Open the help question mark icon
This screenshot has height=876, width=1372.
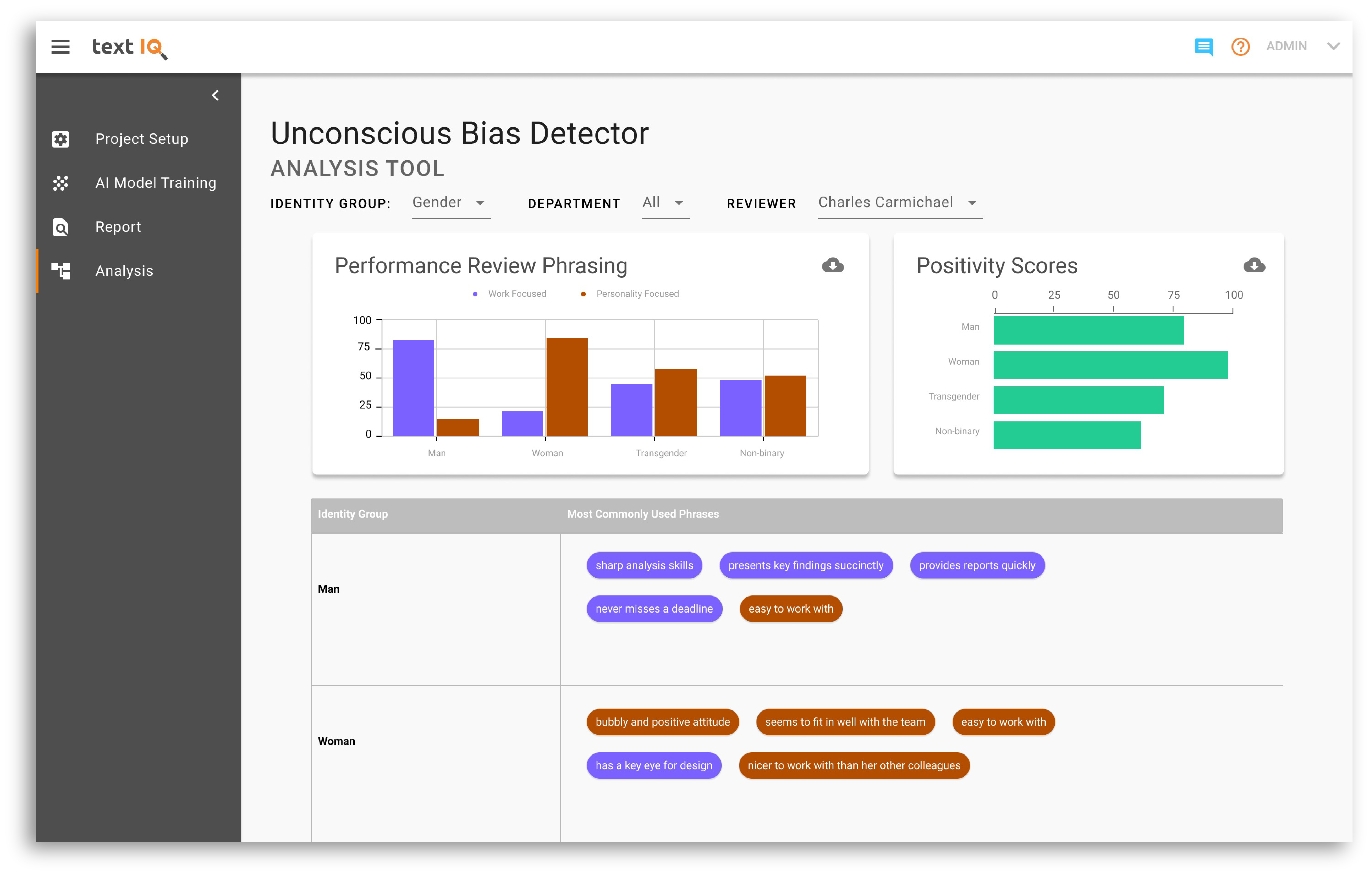point(1241,47)
